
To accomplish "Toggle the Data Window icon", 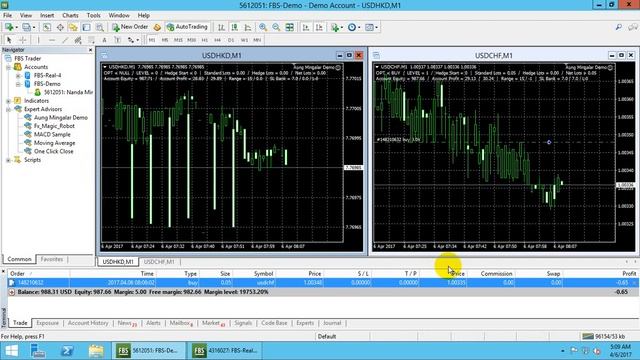I will [60, 27].
